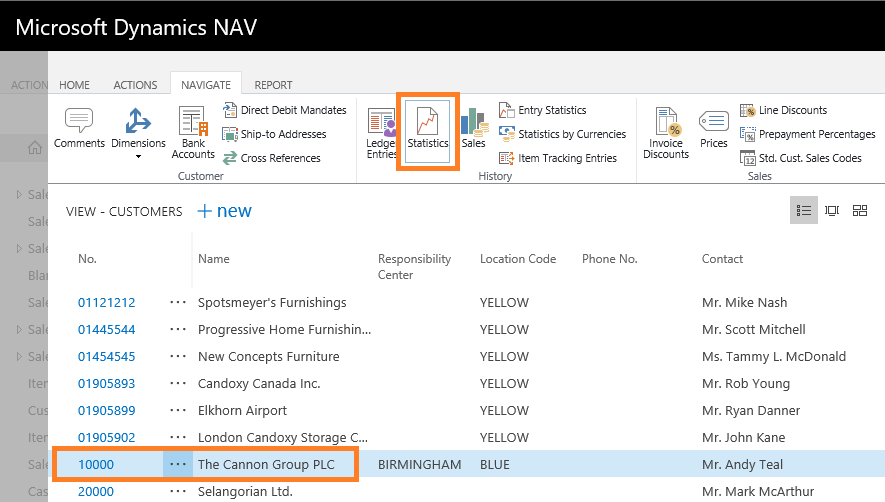Open row menu for Elkhorn Airport
Image resolution: width=885 pixels, height=502 pixels.
[178, 411]
